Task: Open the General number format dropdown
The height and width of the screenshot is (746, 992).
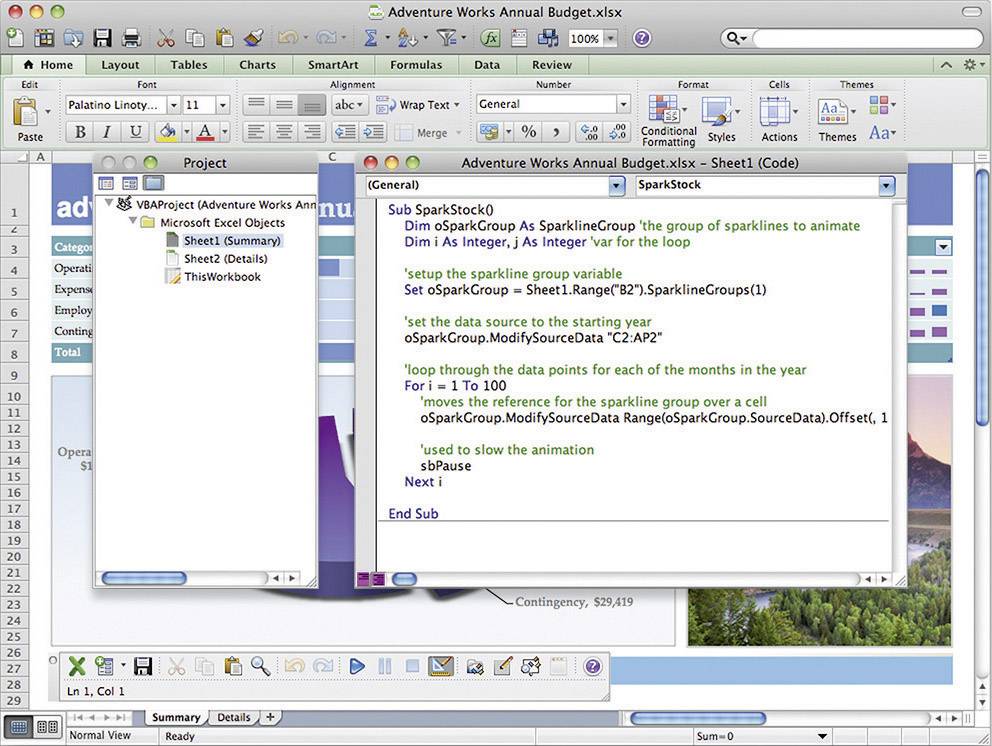Action: 623,104
